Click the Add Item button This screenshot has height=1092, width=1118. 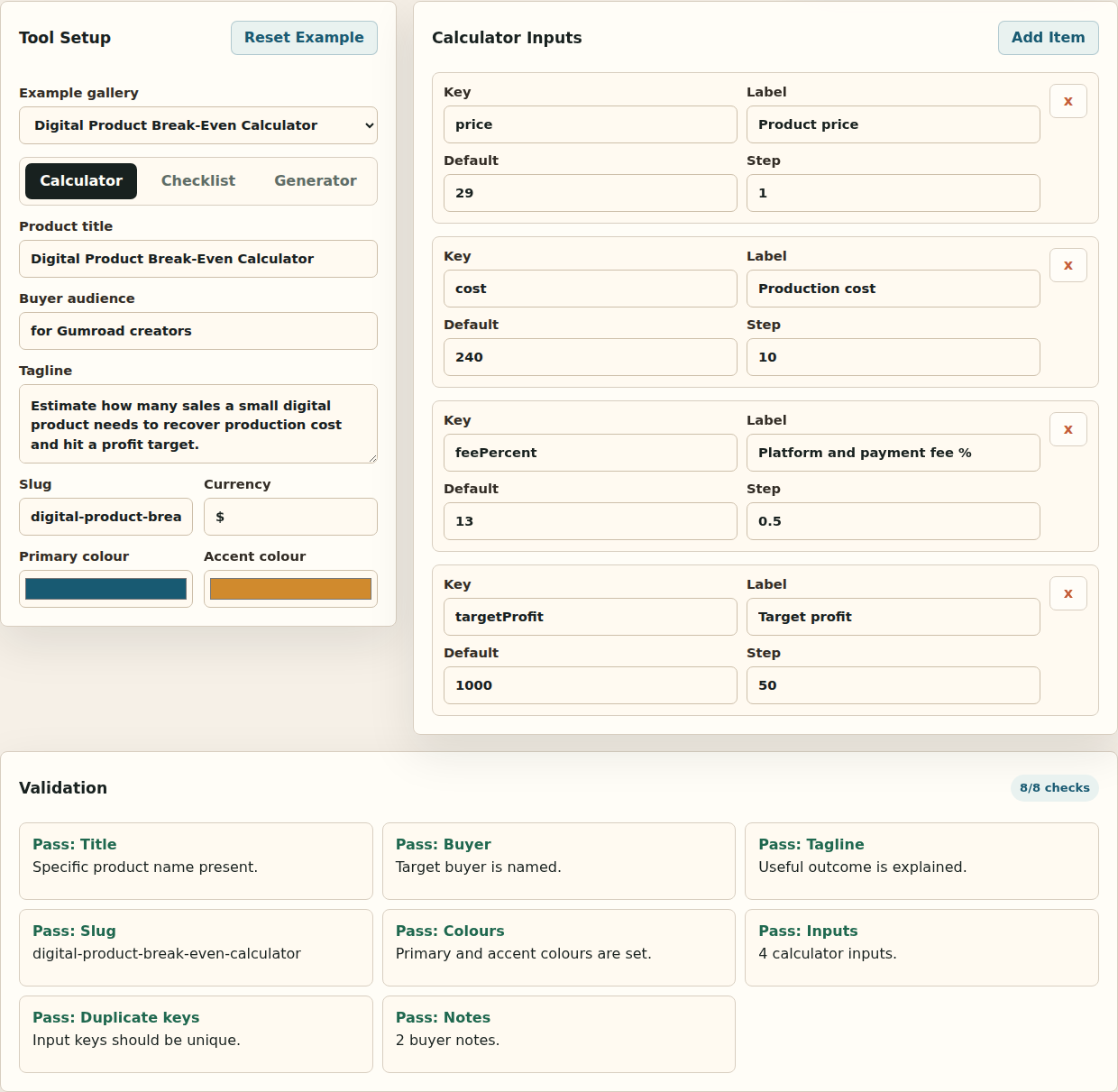tap(1049, 38)
